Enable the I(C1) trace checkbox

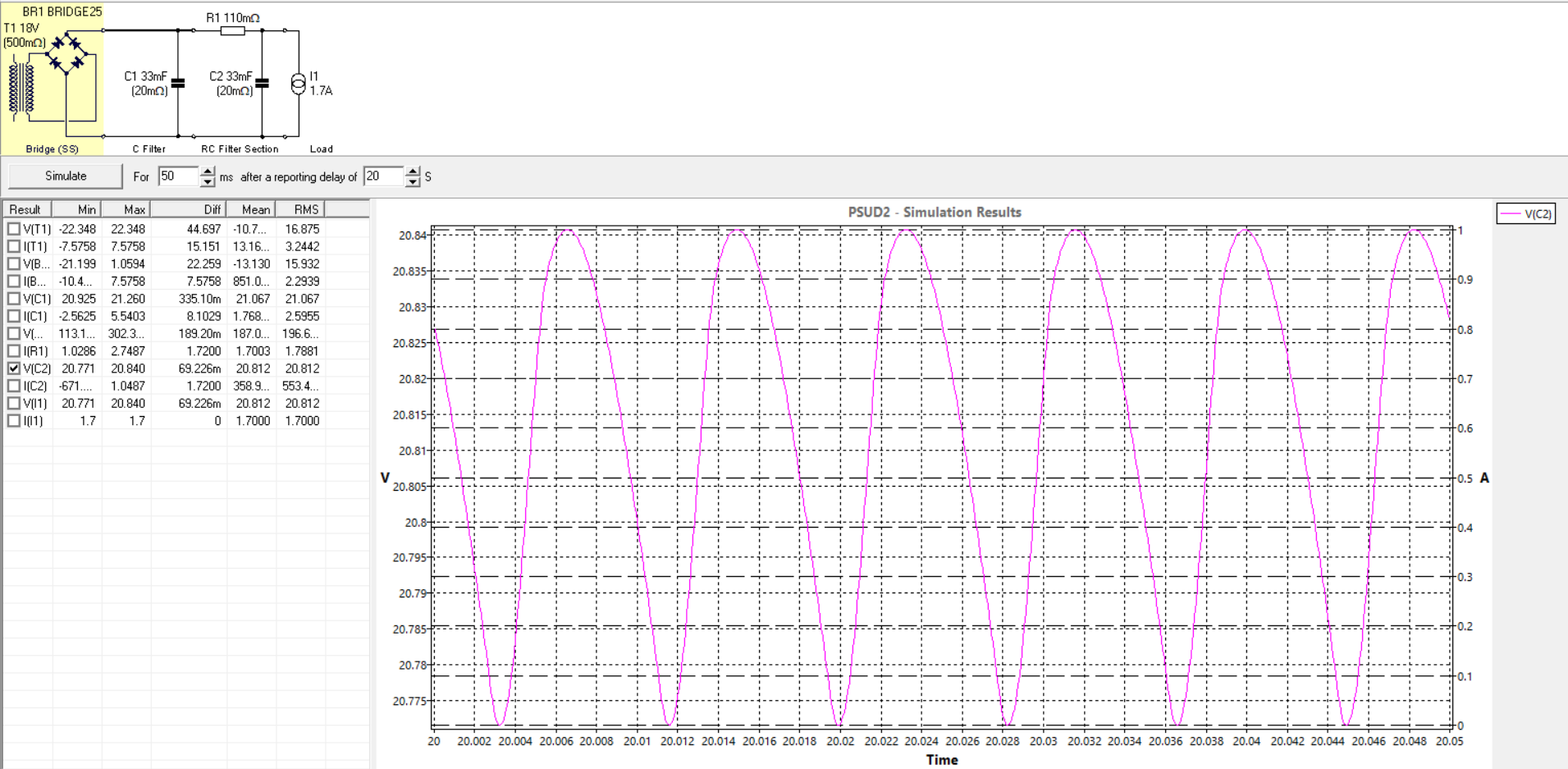click(x=14, y=316)
